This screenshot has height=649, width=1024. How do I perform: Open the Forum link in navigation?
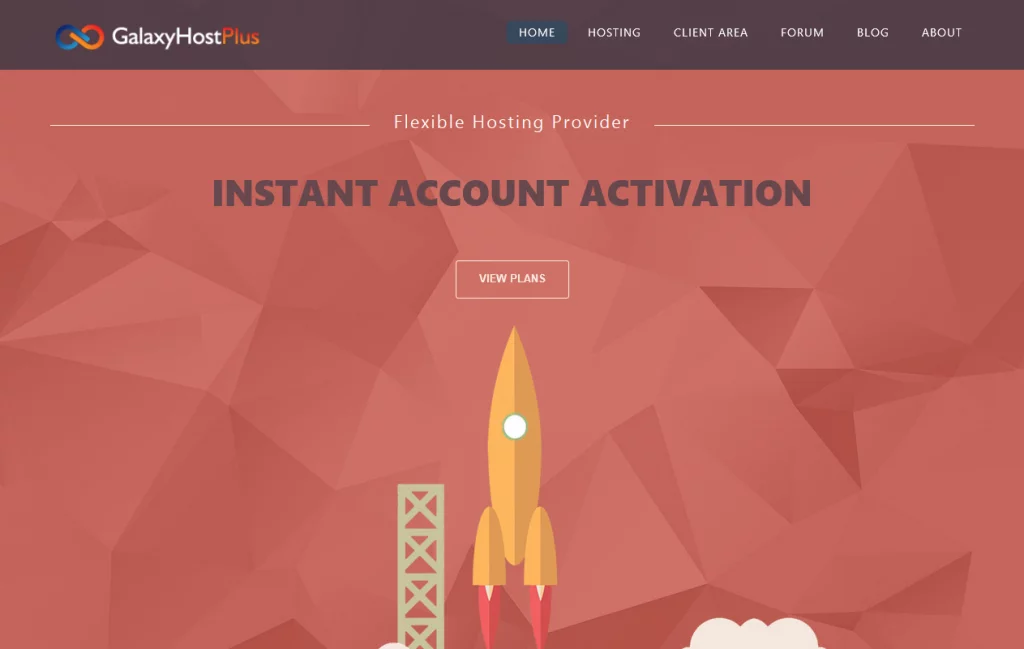pyautogui.click(x=802, y=33)
